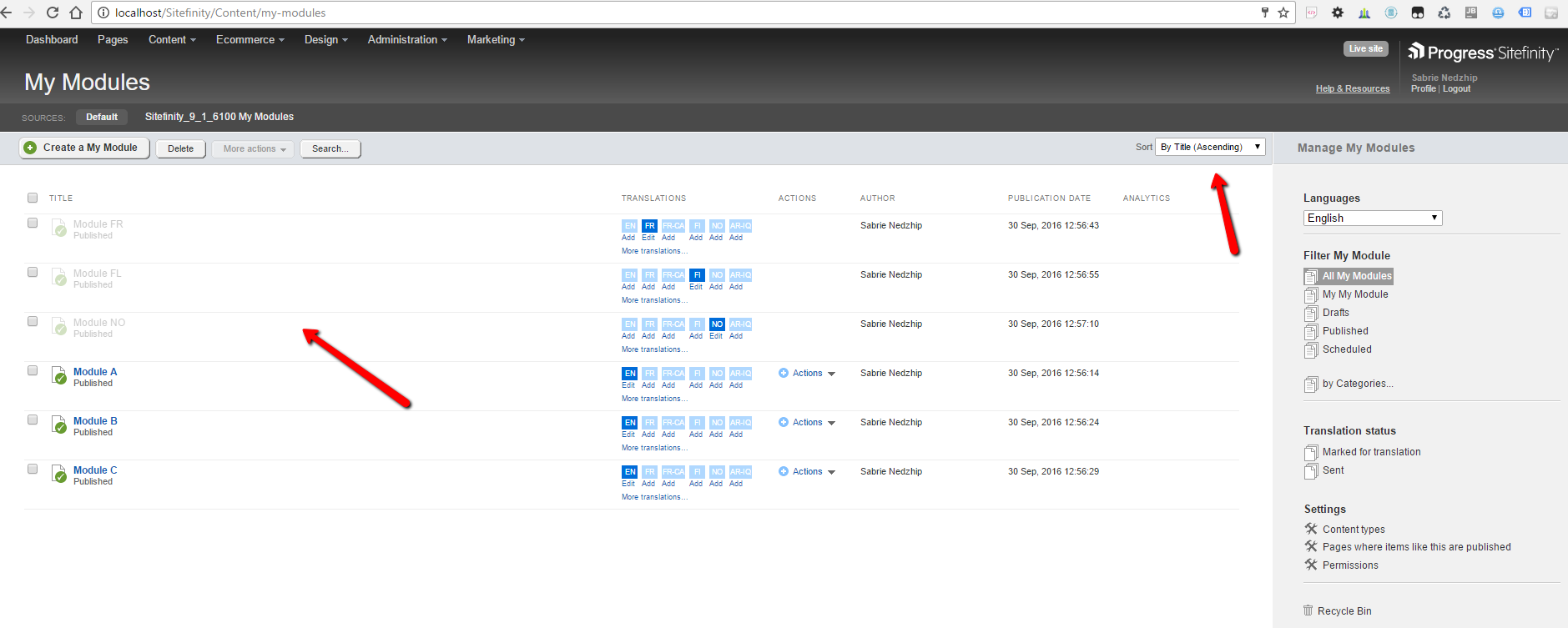Click the Search... button
The image size is (1568, 628).
330,148
